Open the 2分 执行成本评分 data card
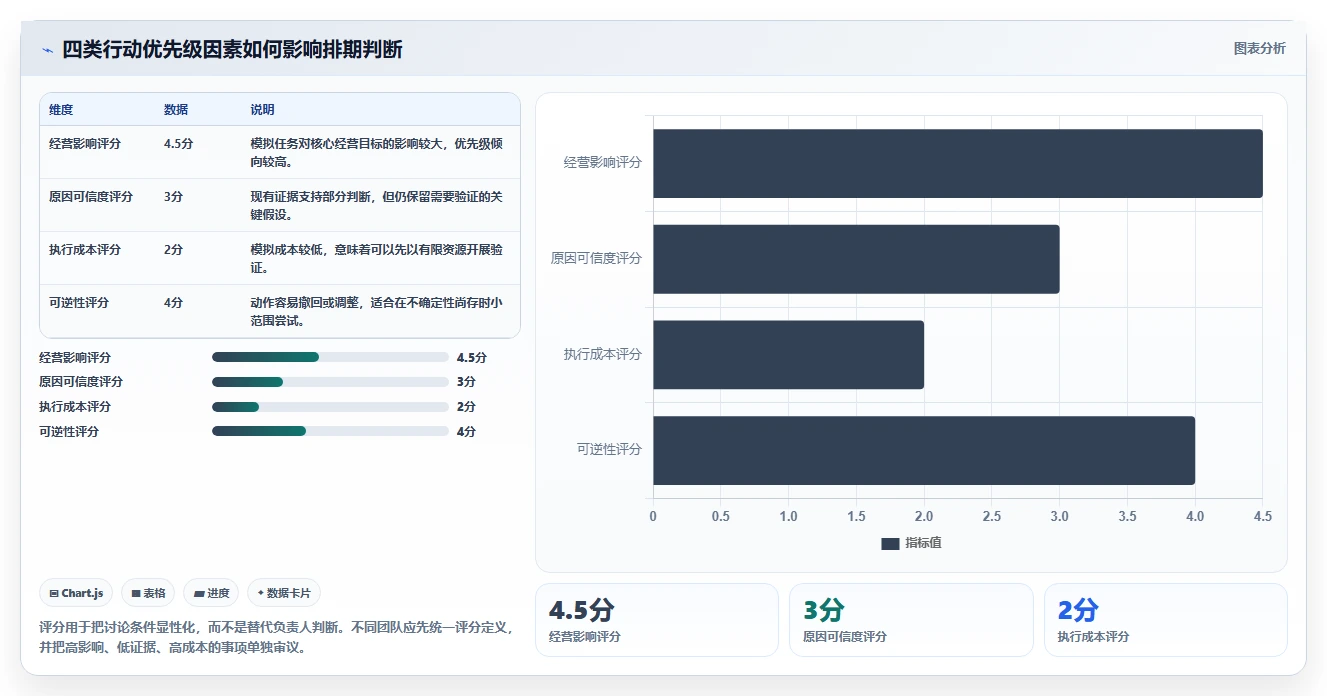This screenshot has height=696, width=1327. point(1166,620)
